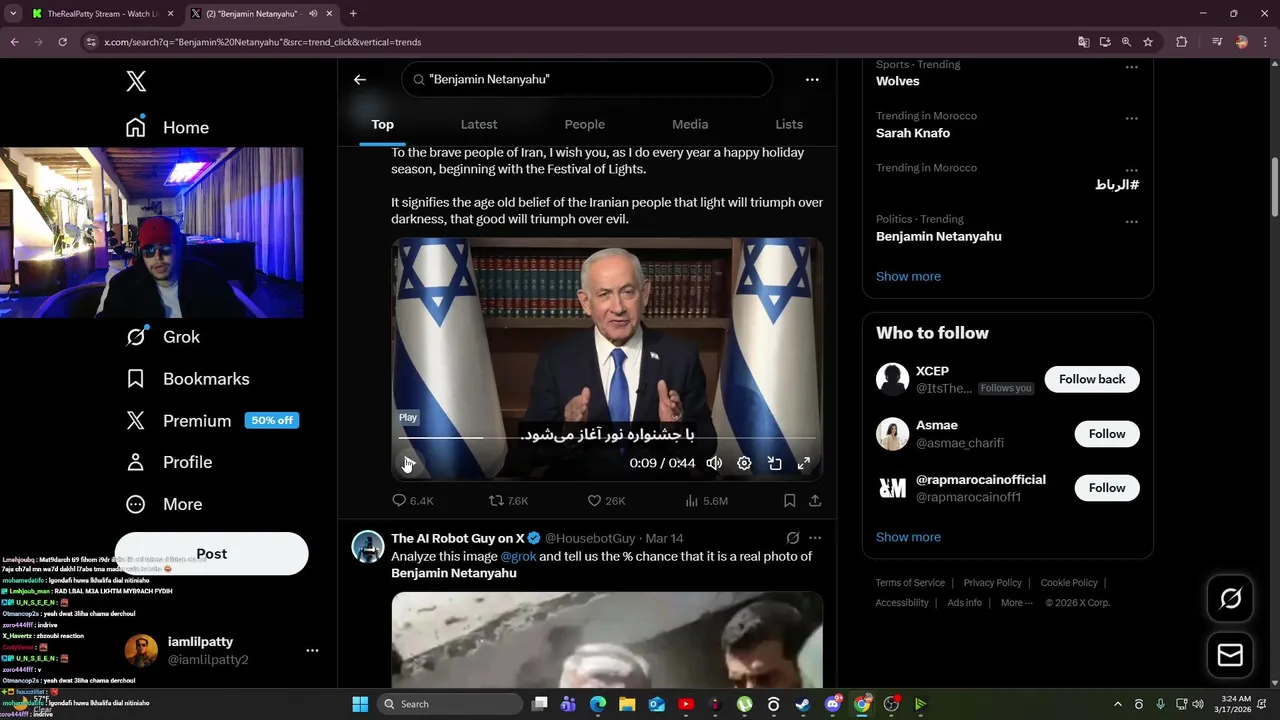The width and height of the screenshot is (1280, 720).
Task: Show more trends
Action: pyautogui.click(x=908, y=276)
